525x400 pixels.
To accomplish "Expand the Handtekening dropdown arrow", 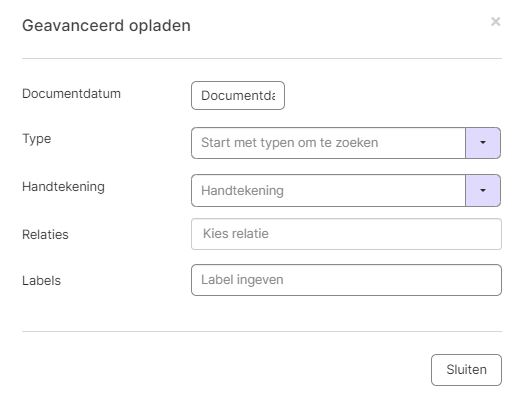I will point(483,190).
